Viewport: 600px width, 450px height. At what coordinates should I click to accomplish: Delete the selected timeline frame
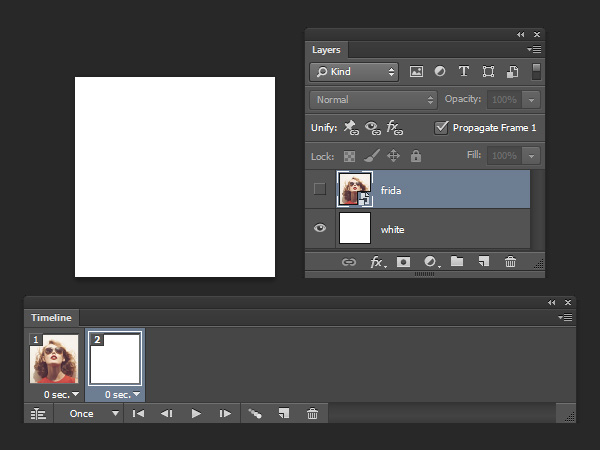coord(312,413)
